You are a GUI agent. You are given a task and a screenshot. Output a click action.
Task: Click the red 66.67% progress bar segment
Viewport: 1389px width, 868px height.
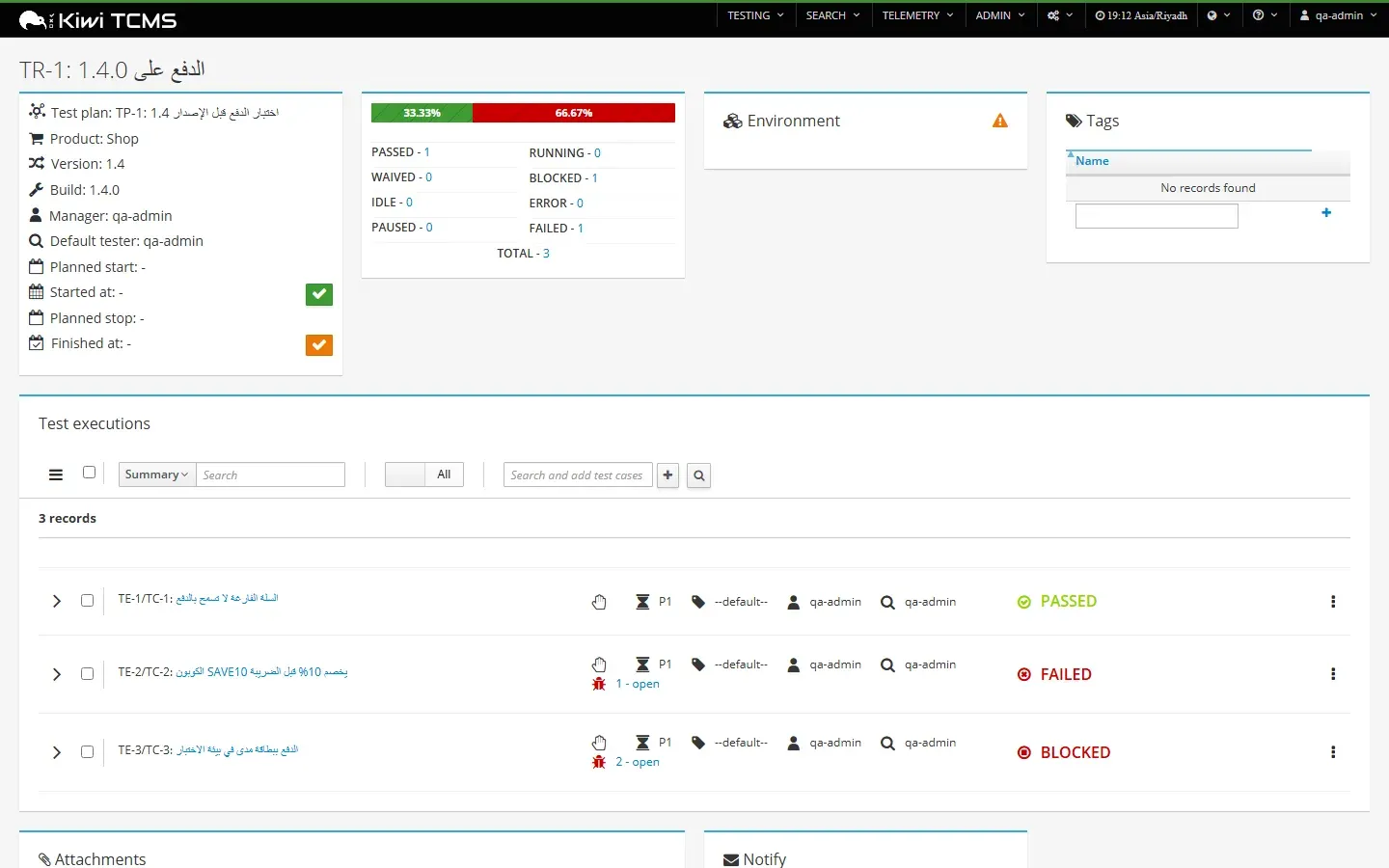point(574,113)
